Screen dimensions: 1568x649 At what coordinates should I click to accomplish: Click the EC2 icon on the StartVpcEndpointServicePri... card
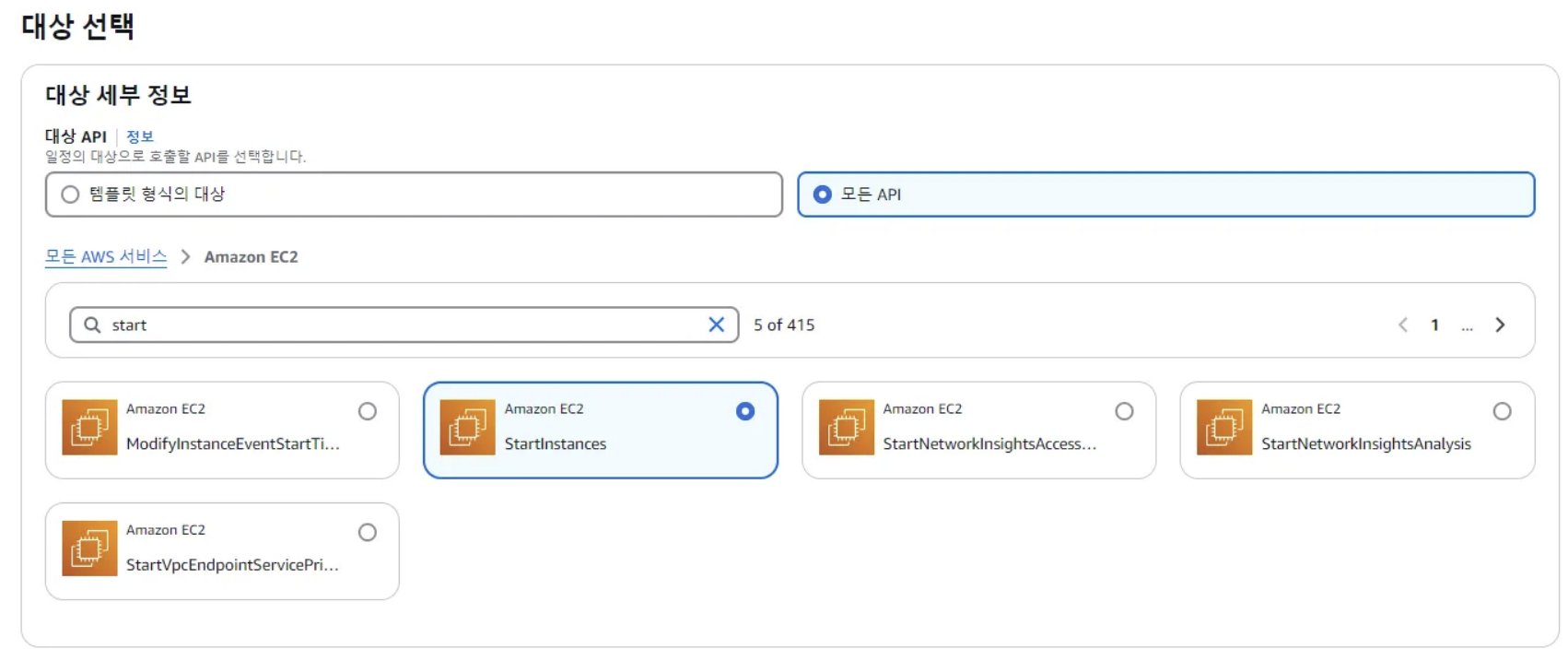pyautogui.click(x=89, y=549)
